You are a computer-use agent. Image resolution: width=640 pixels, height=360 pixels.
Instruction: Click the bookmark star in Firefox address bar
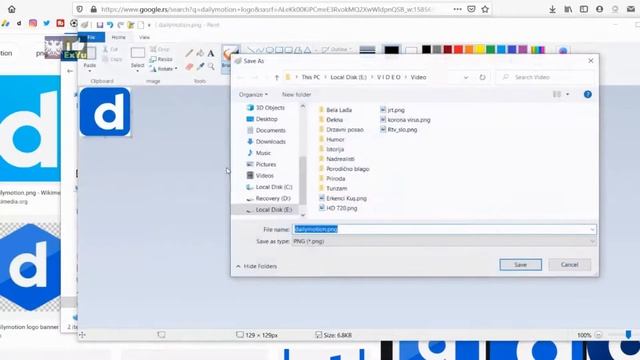(485, 9)
